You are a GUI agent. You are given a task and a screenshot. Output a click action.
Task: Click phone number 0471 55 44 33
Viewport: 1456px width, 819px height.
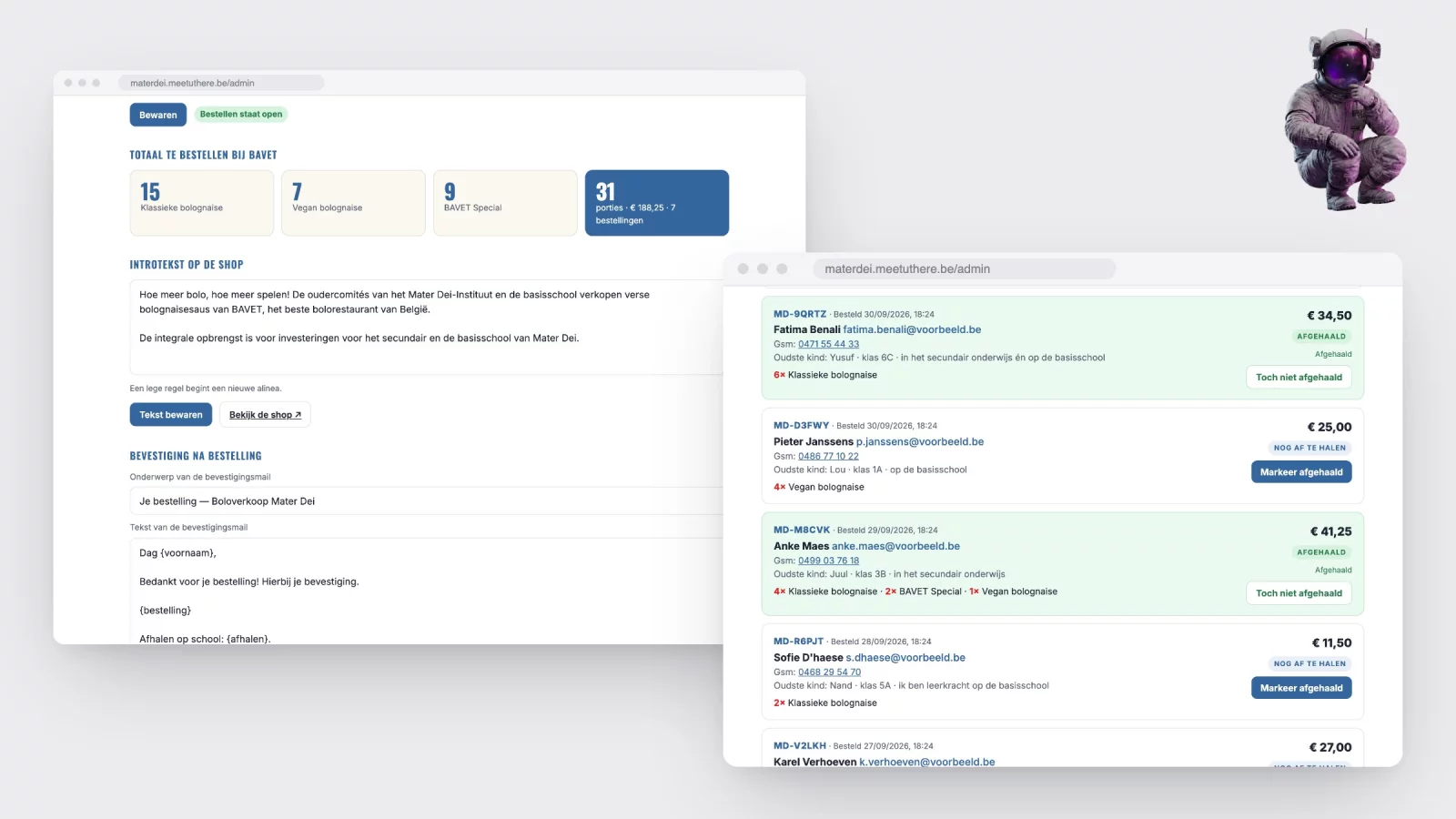click(828, 344)
